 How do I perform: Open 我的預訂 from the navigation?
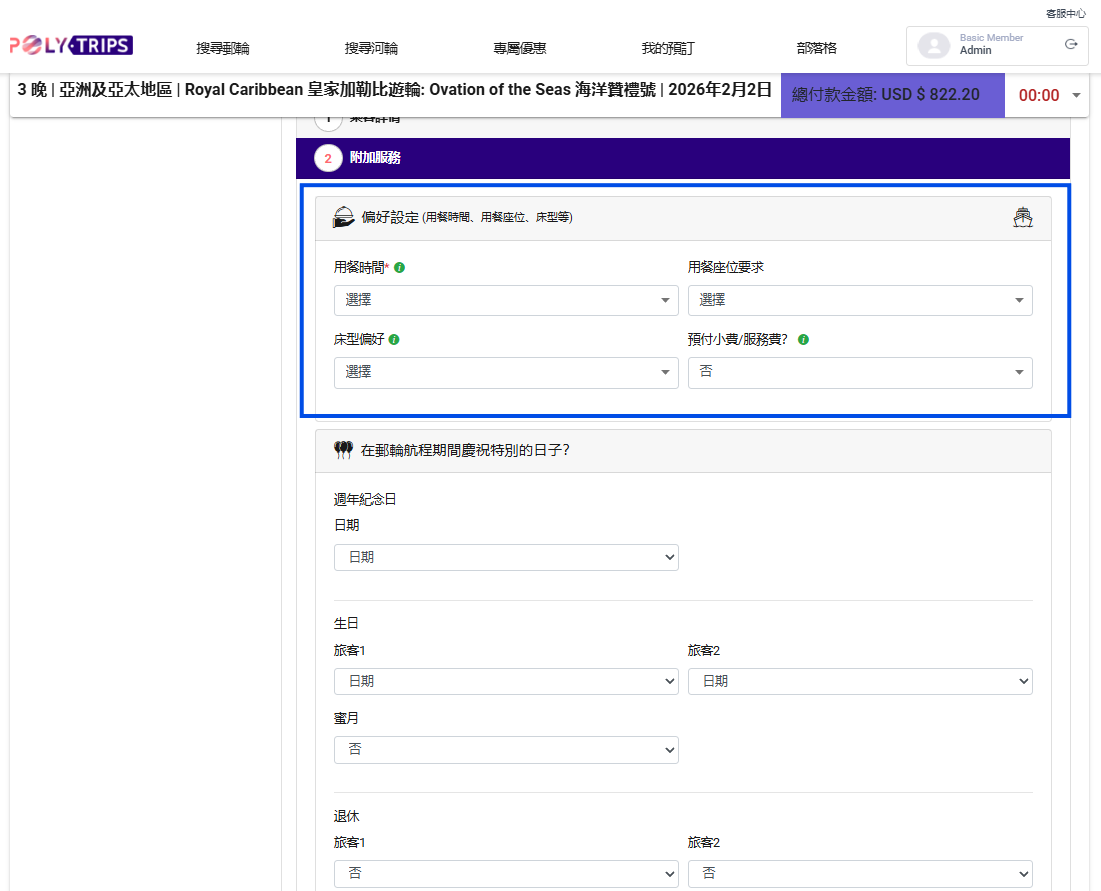click(668, 48)
